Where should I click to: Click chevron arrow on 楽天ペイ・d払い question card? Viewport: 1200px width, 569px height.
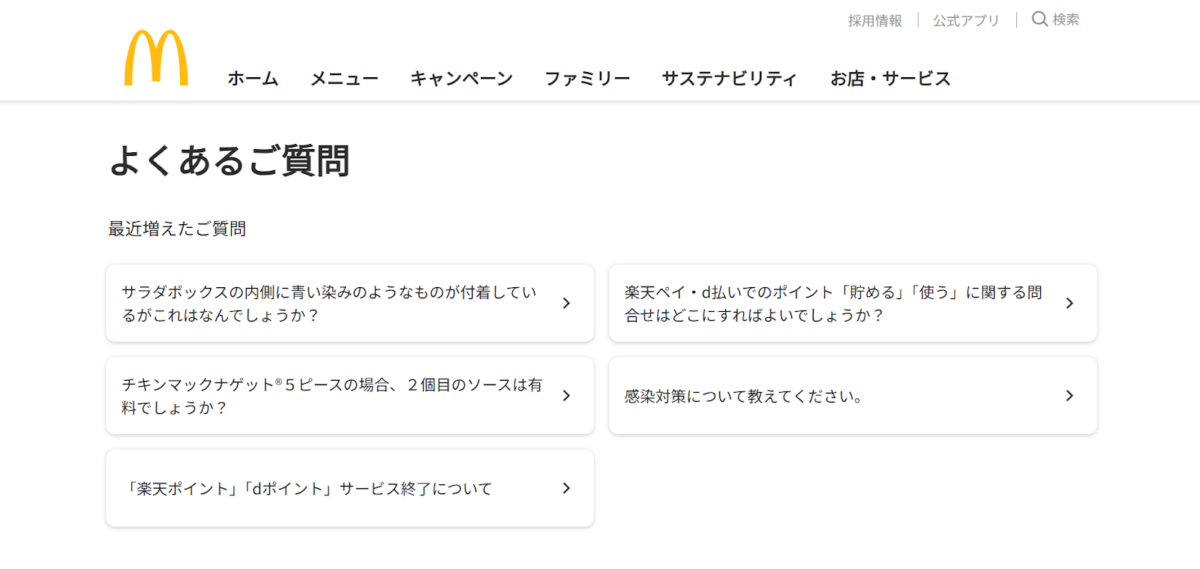pos(1069,303)
